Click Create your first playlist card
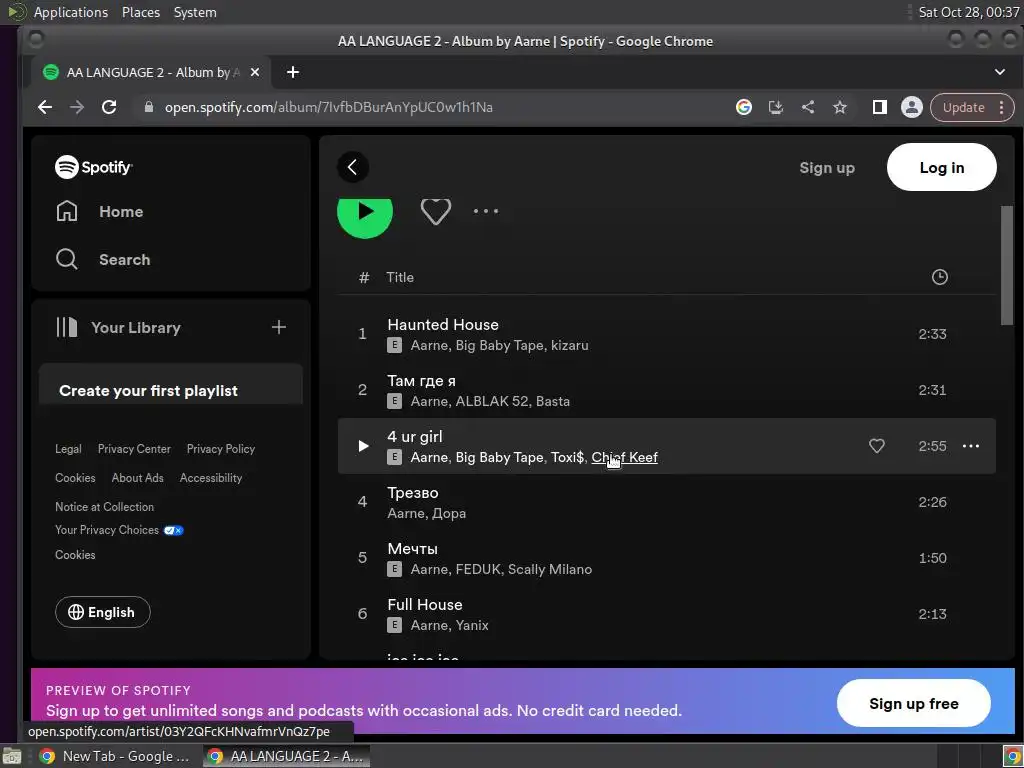The image size is (1024, 768). click(x=171, y=385)
